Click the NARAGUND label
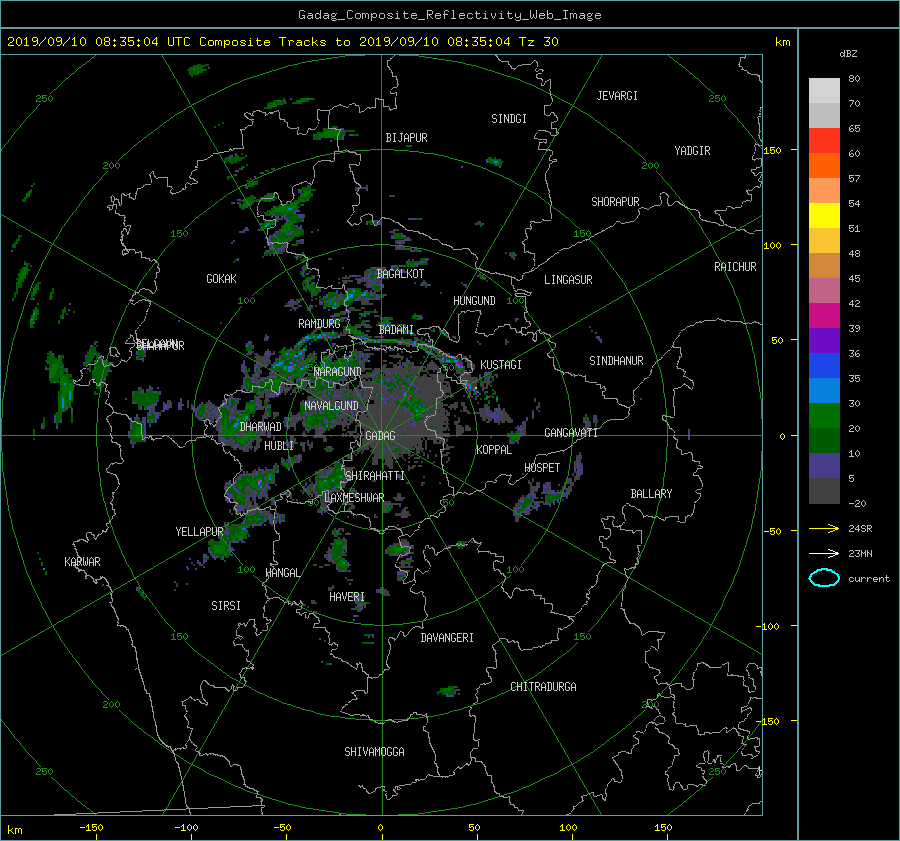 pos(338,372)
